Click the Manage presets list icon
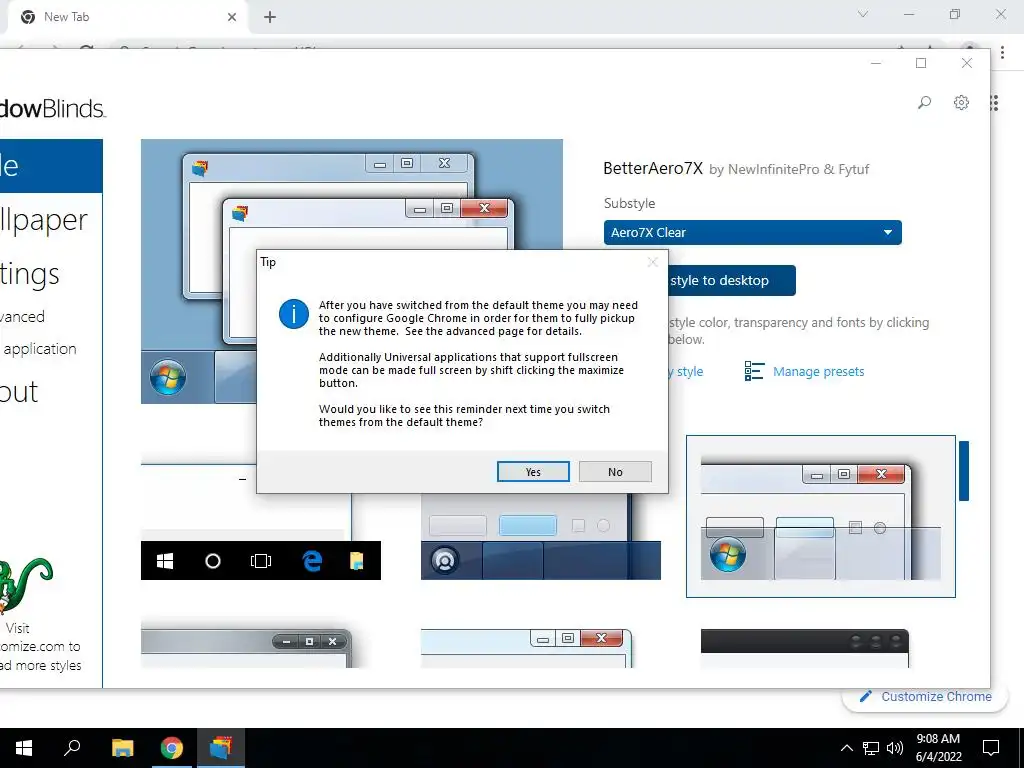This screenshot has width=1024, height=768. (x=754, y=371)
